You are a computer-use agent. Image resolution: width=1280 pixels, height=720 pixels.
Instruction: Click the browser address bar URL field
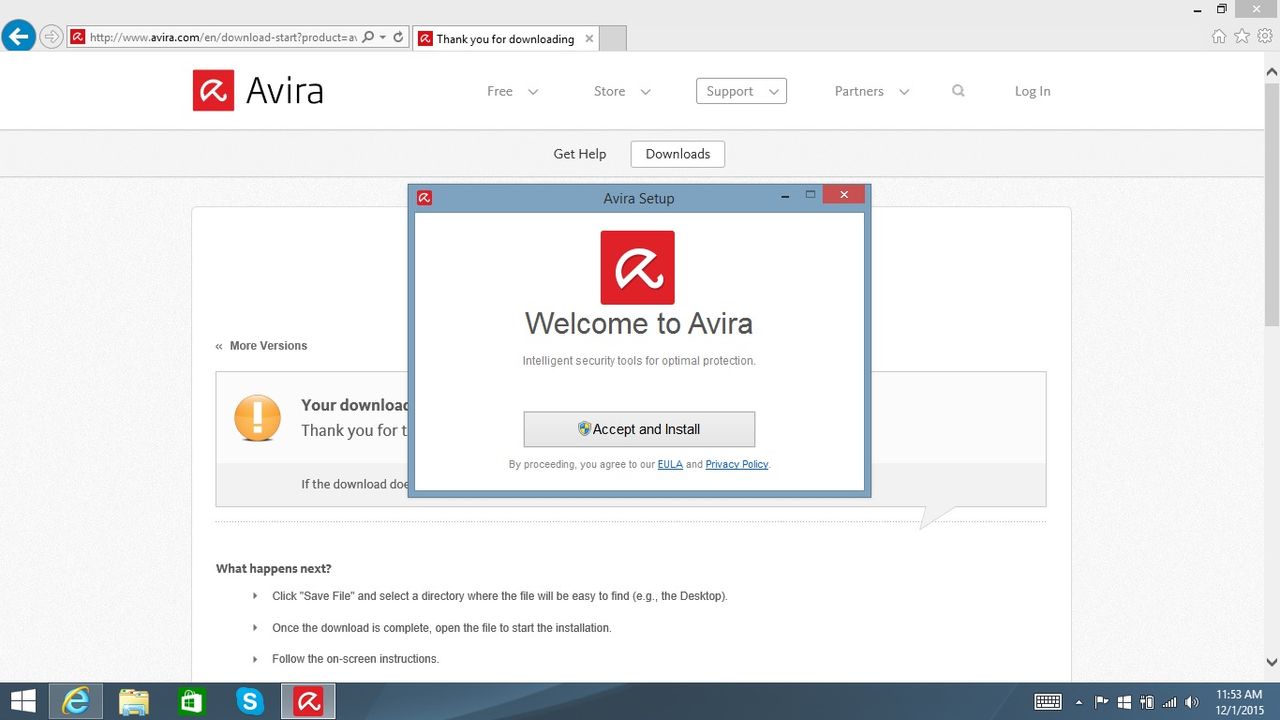222,38
